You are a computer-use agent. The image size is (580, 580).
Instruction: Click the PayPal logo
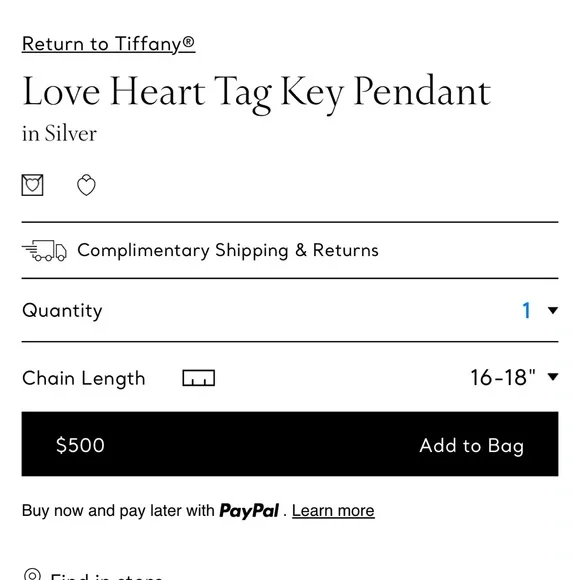(249, 511)
